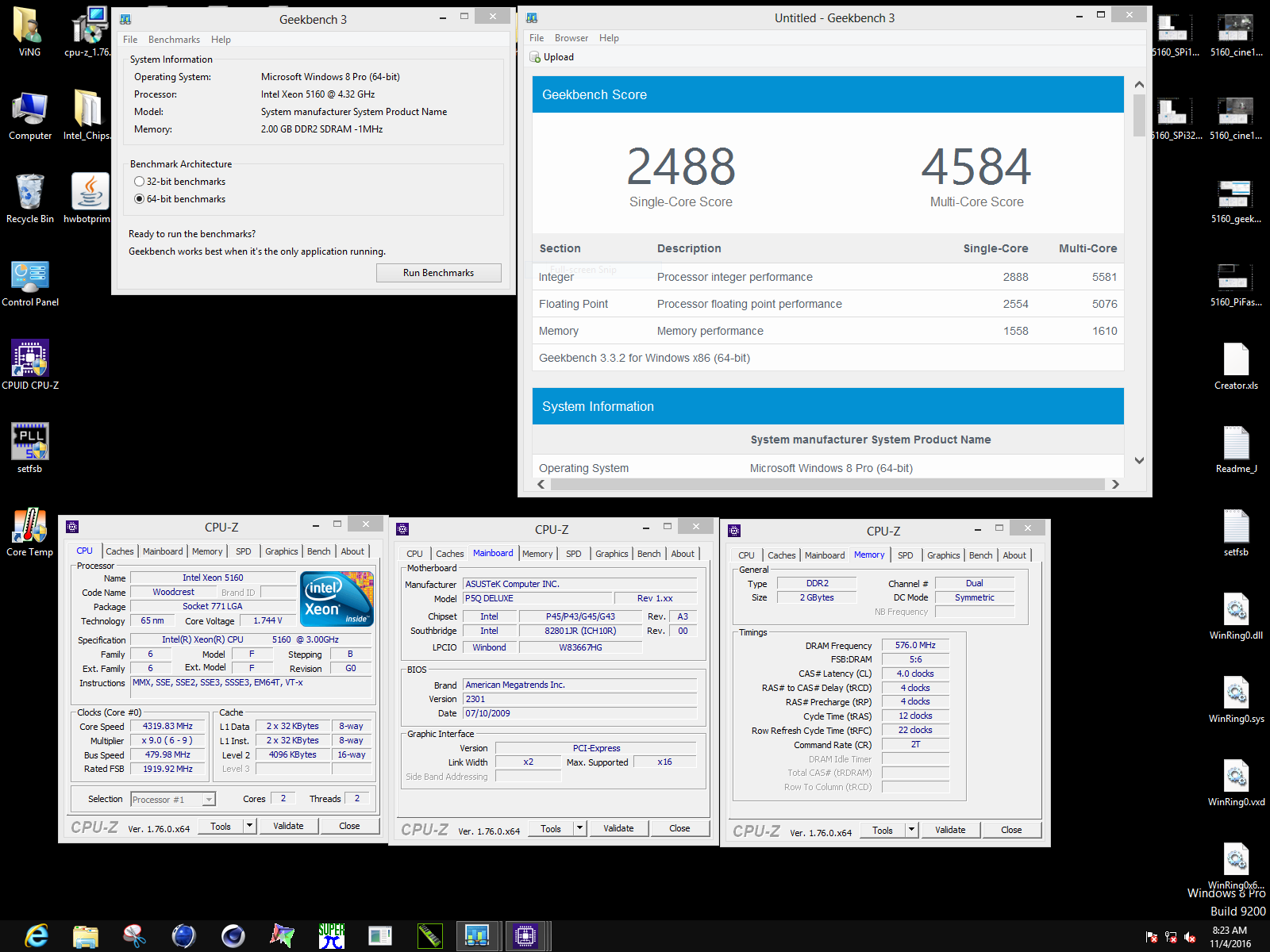Viewport: 1270px width, 952px height.
Task: Open the ViNG desktop icon
Action: point(29,32)
